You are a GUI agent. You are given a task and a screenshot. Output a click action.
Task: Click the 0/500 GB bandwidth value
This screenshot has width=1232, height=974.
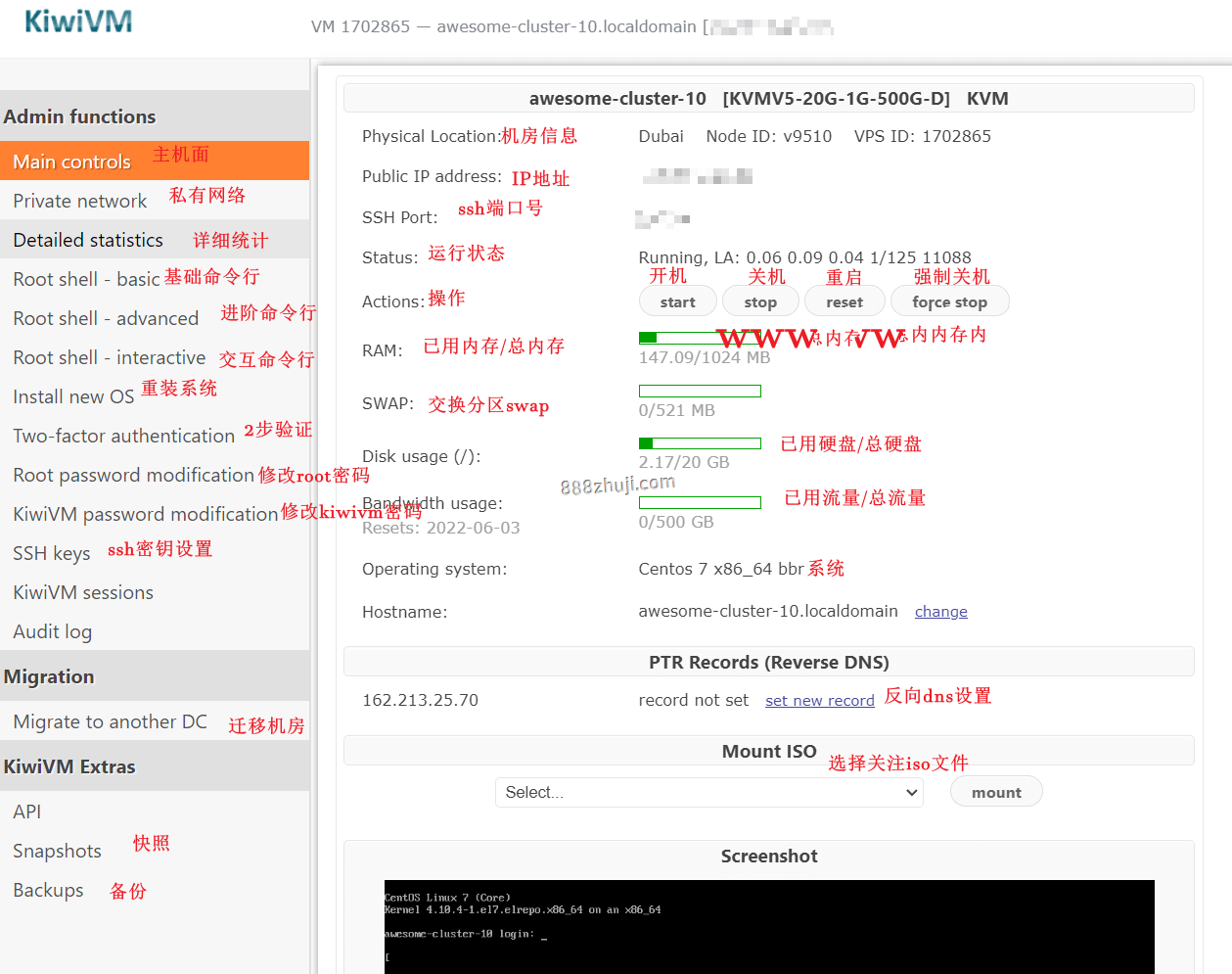(676, 522)
